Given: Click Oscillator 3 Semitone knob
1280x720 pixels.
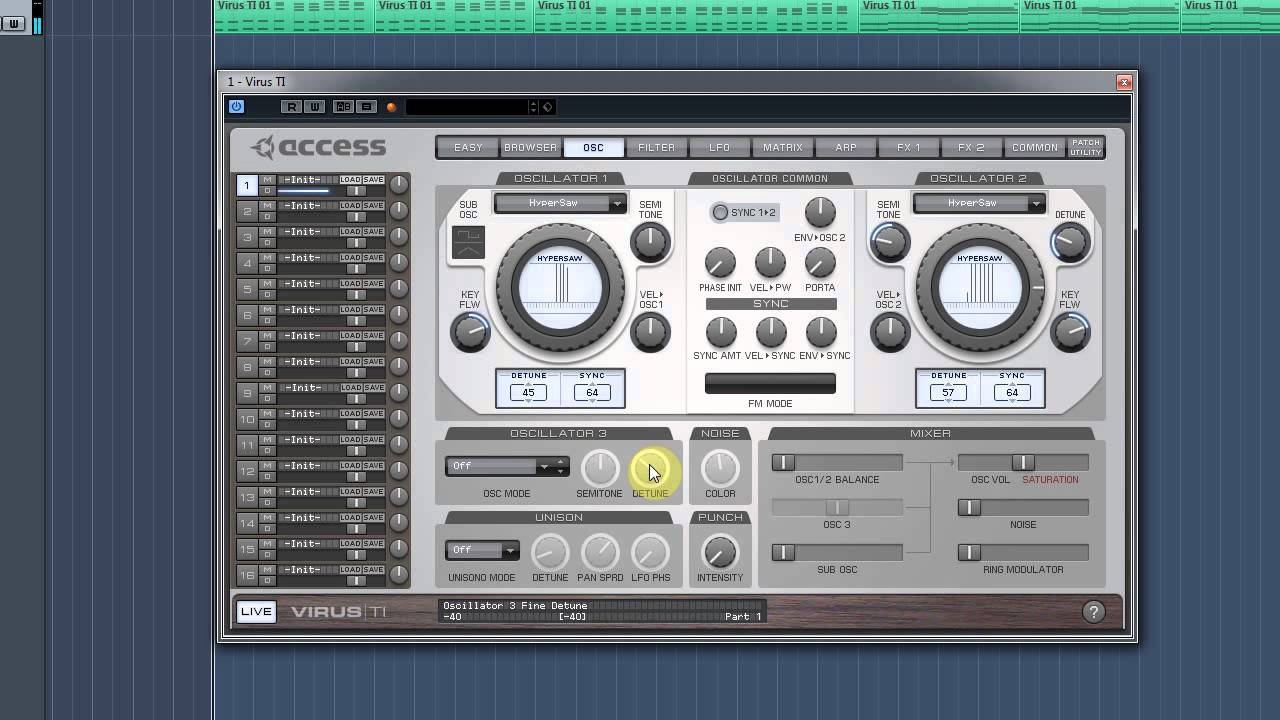Looking at the screenshot, I should [x=600, y=468].
